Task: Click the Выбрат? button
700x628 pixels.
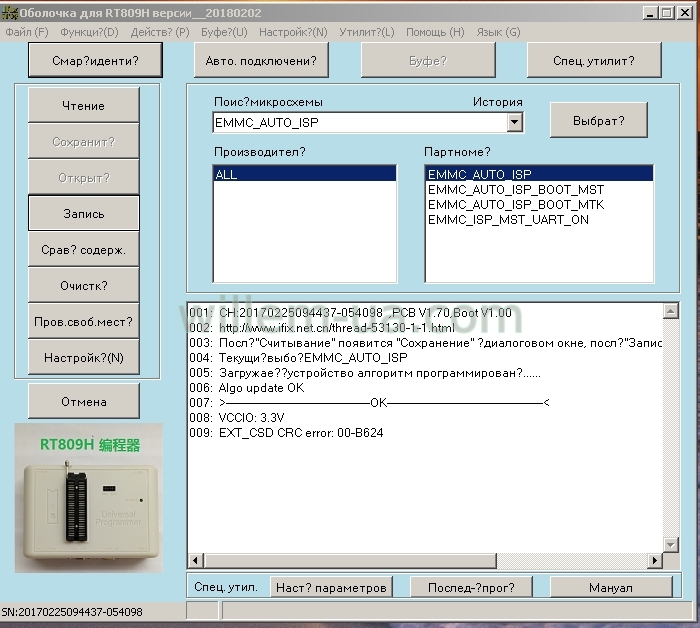Action: coord(599,120)
